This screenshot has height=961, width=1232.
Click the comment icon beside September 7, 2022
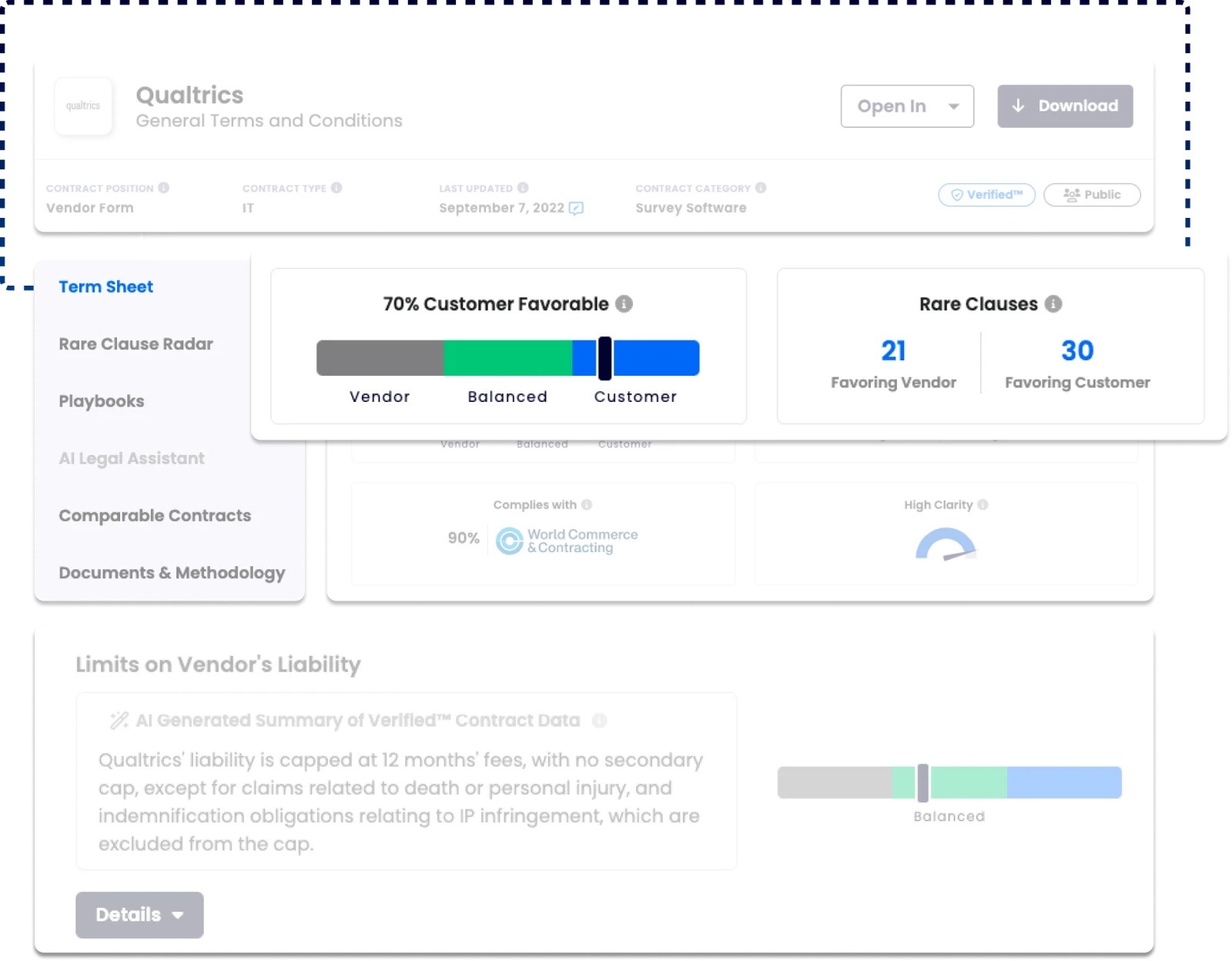pyautogui.click(x=576, y=208)
